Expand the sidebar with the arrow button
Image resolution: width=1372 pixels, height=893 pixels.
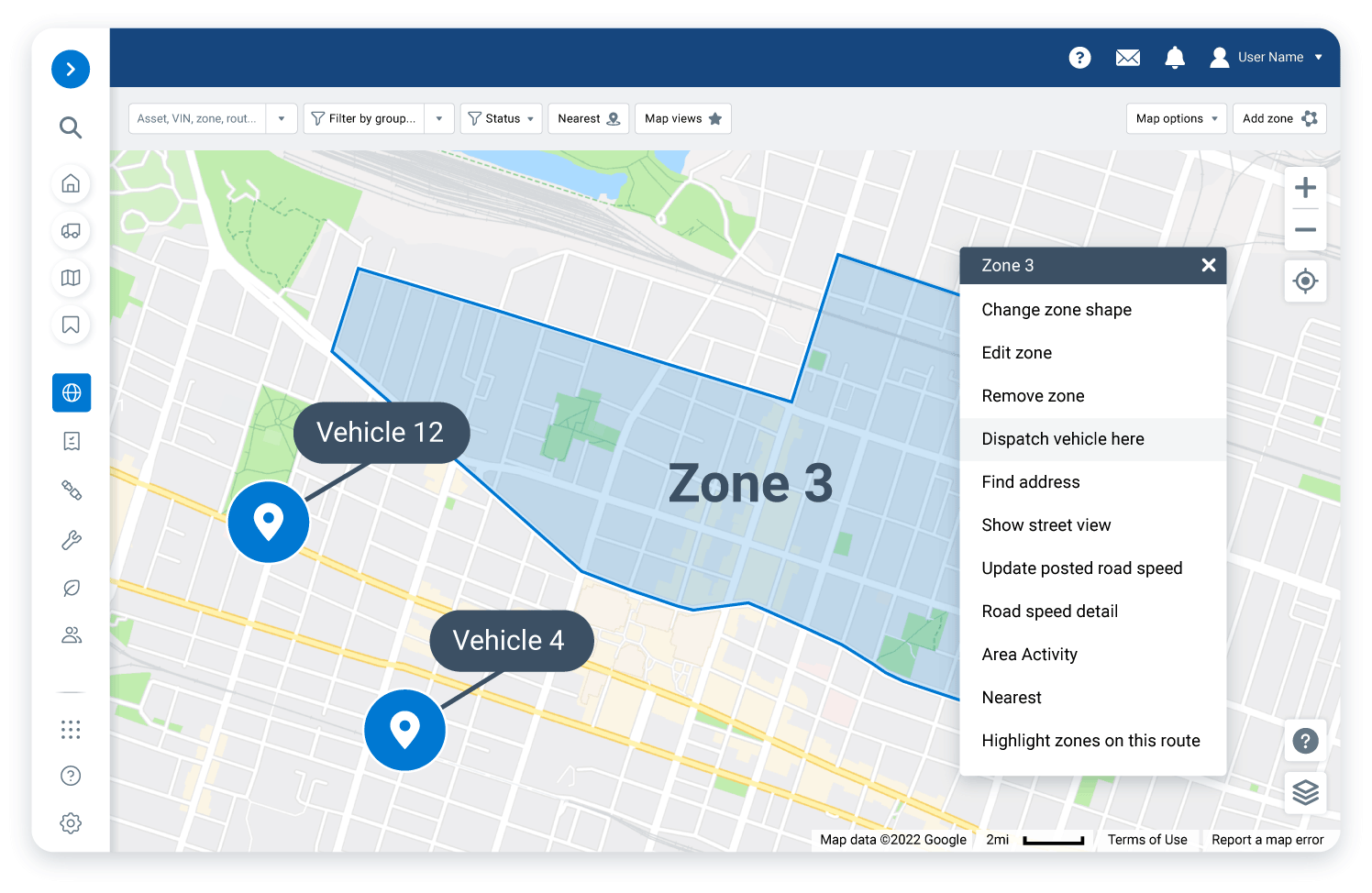71,70
